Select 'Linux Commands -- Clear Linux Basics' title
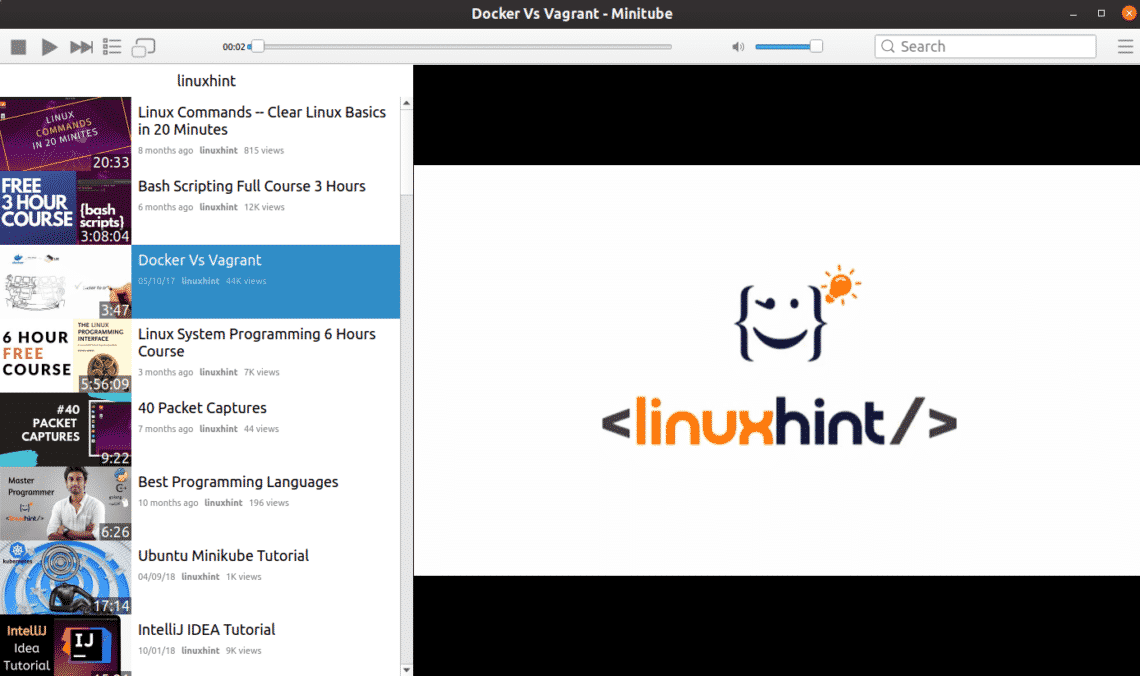This screenshot has height=676, width=1140. (x=262, y=121)
